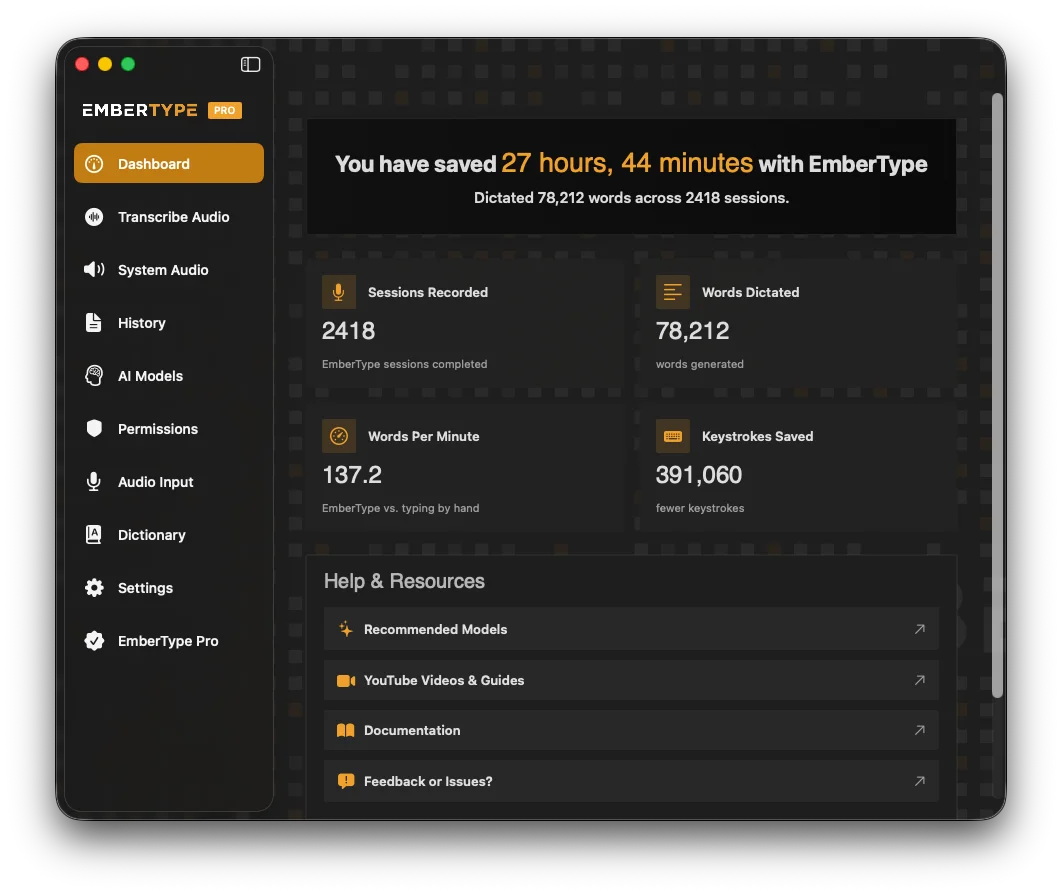Click the 'words generated' caption
Image resolution: width=1062 pixels, height=894 pixels.
tap(700, 364)
